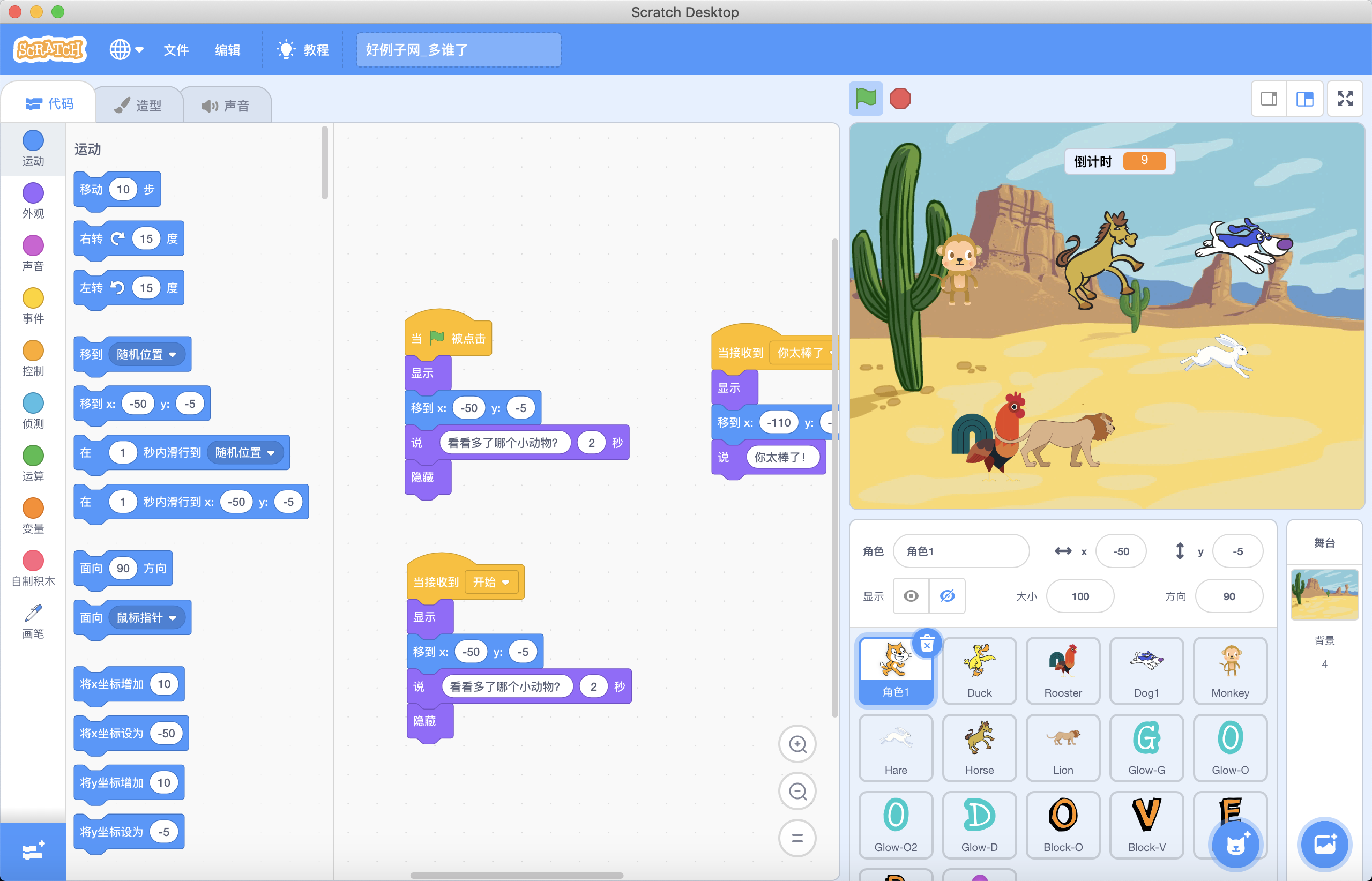Select the 自制积木 my blocks category
The height and width of the screenshot is (881, 1372).
click(33, 569)
